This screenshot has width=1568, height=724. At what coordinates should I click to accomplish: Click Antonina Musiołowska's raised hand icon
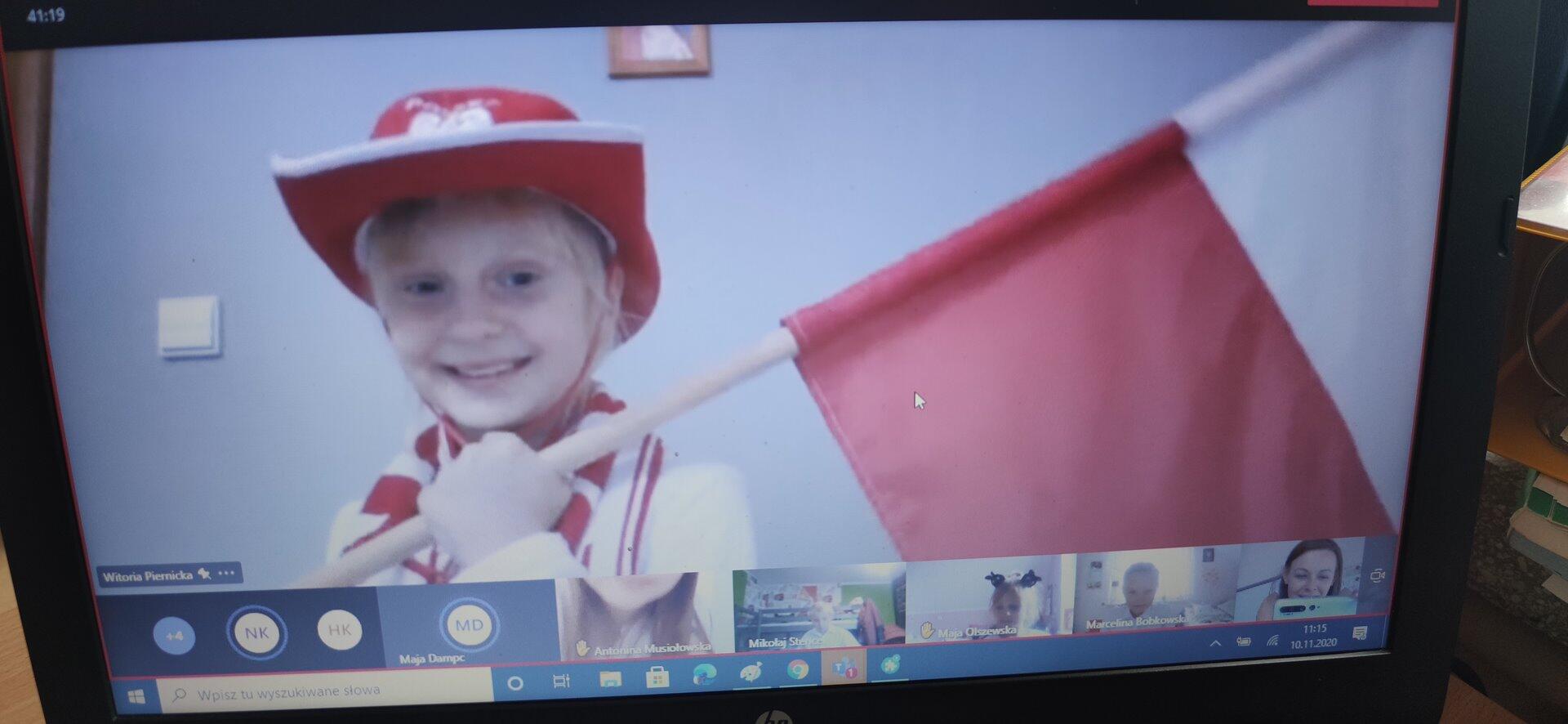(581, 648)
